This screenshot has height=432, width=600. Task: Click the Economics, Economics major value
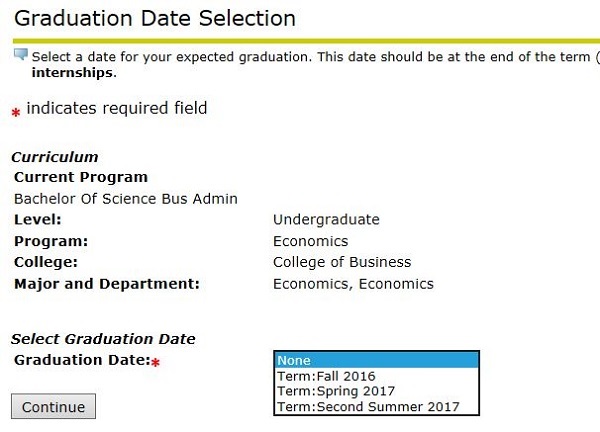coord(354,284)
